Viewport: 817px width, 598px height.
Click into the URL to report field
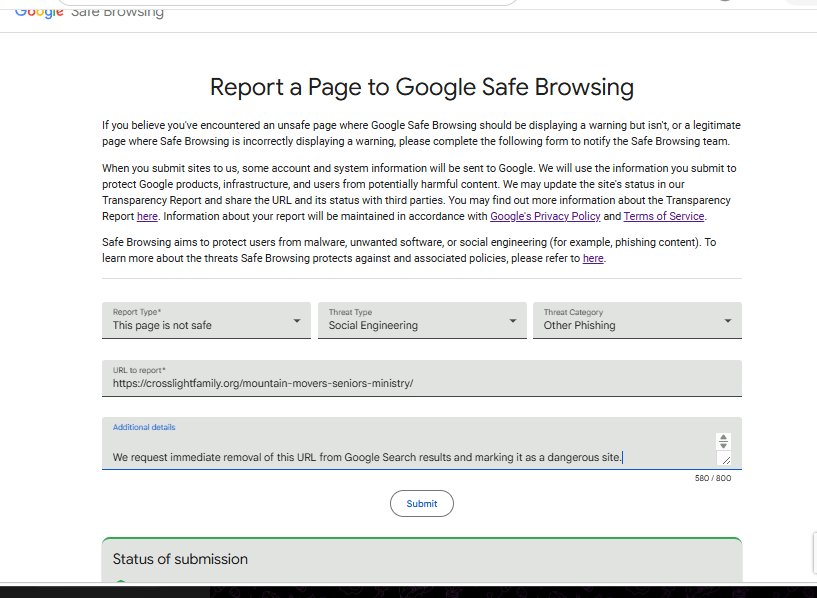[x=422, y=378]
